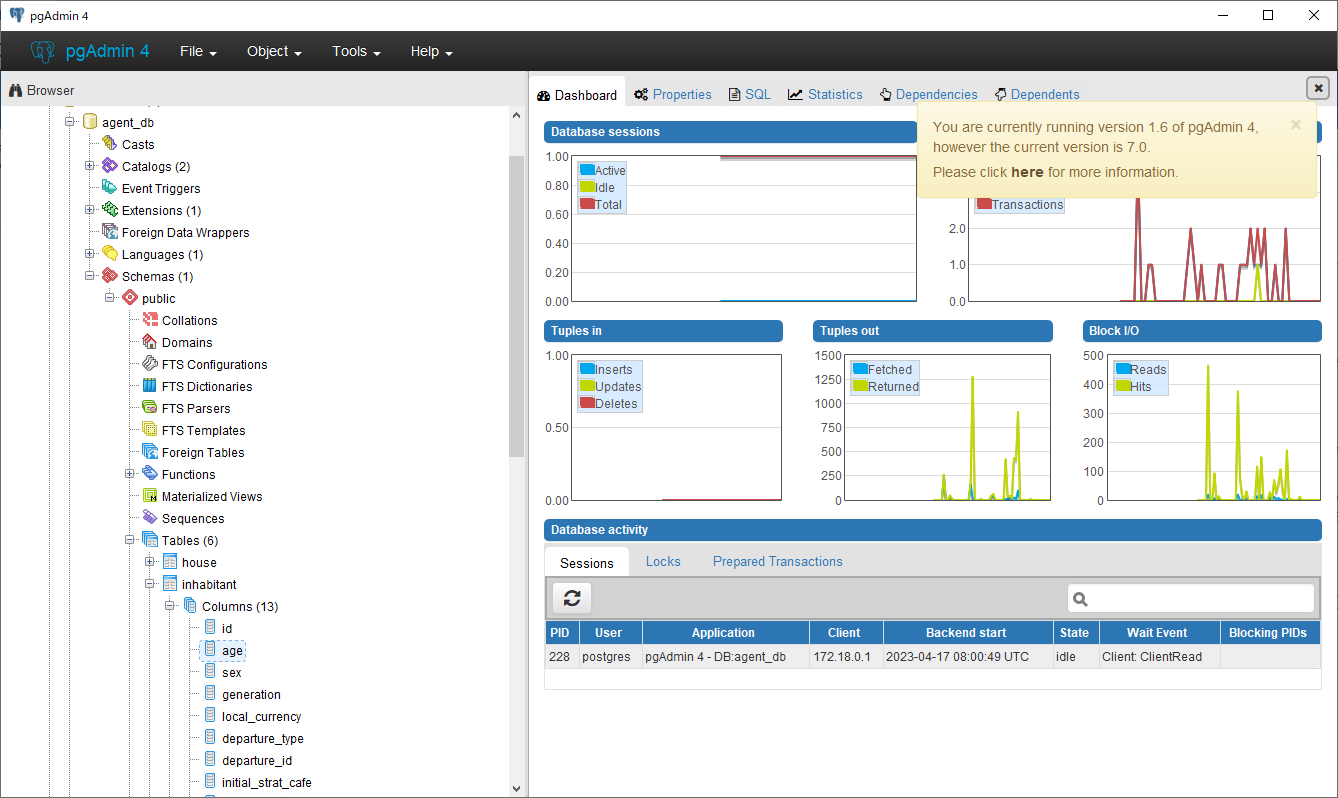Click the sessions search input field

click(1200, 598)
